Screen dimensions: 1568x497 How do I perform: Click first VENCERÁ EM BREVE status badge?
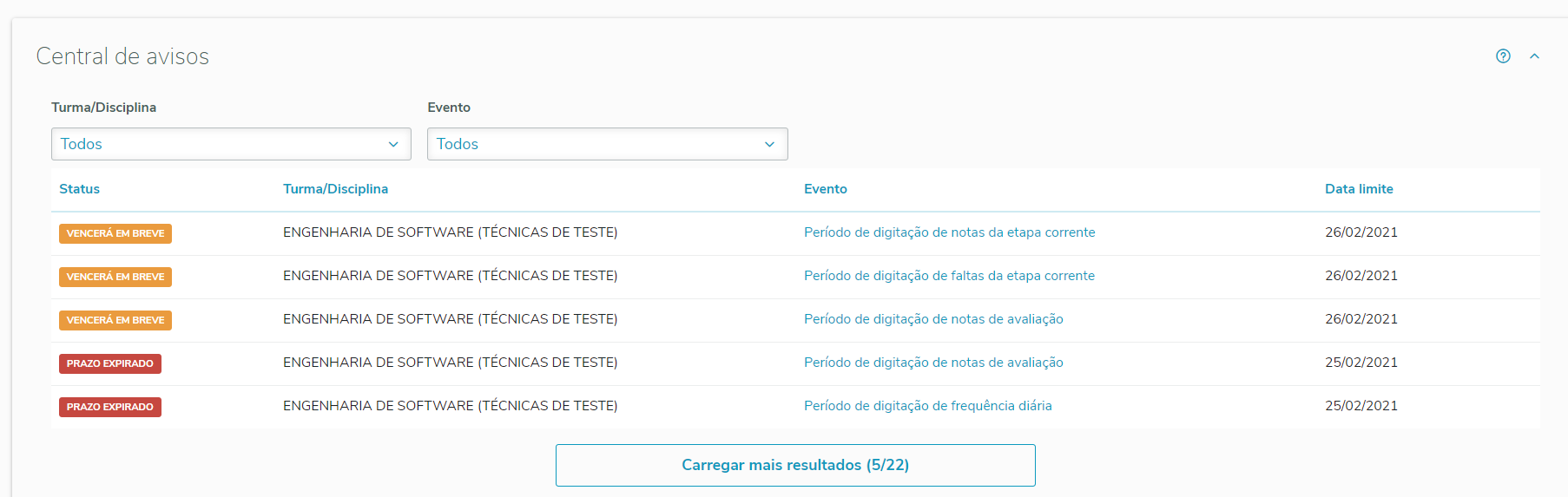[115, 233]
